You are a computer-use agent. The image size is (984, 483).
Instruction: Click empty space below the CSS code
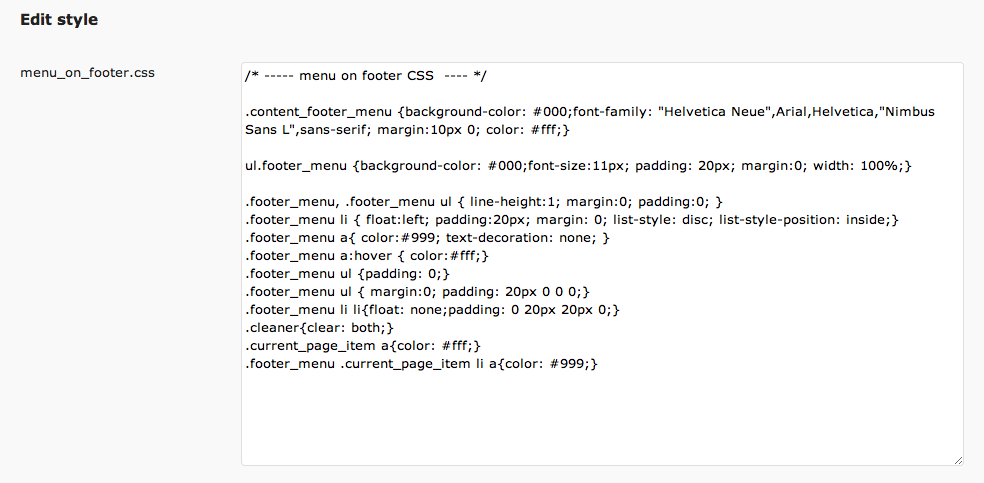coord(601,417)
